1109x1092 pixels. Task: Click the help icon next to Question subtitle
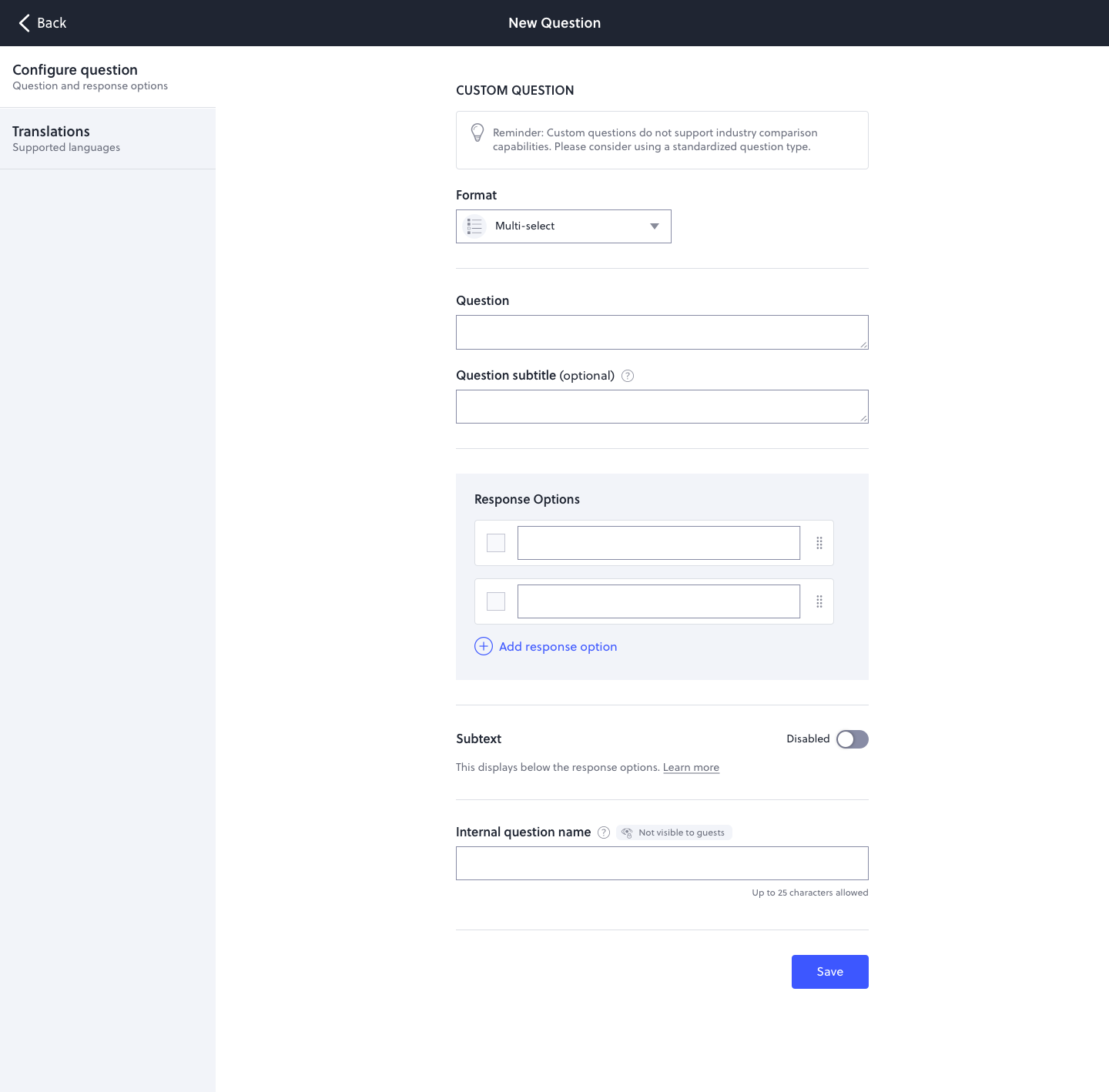pyautogui.click(x=627, y=376)
